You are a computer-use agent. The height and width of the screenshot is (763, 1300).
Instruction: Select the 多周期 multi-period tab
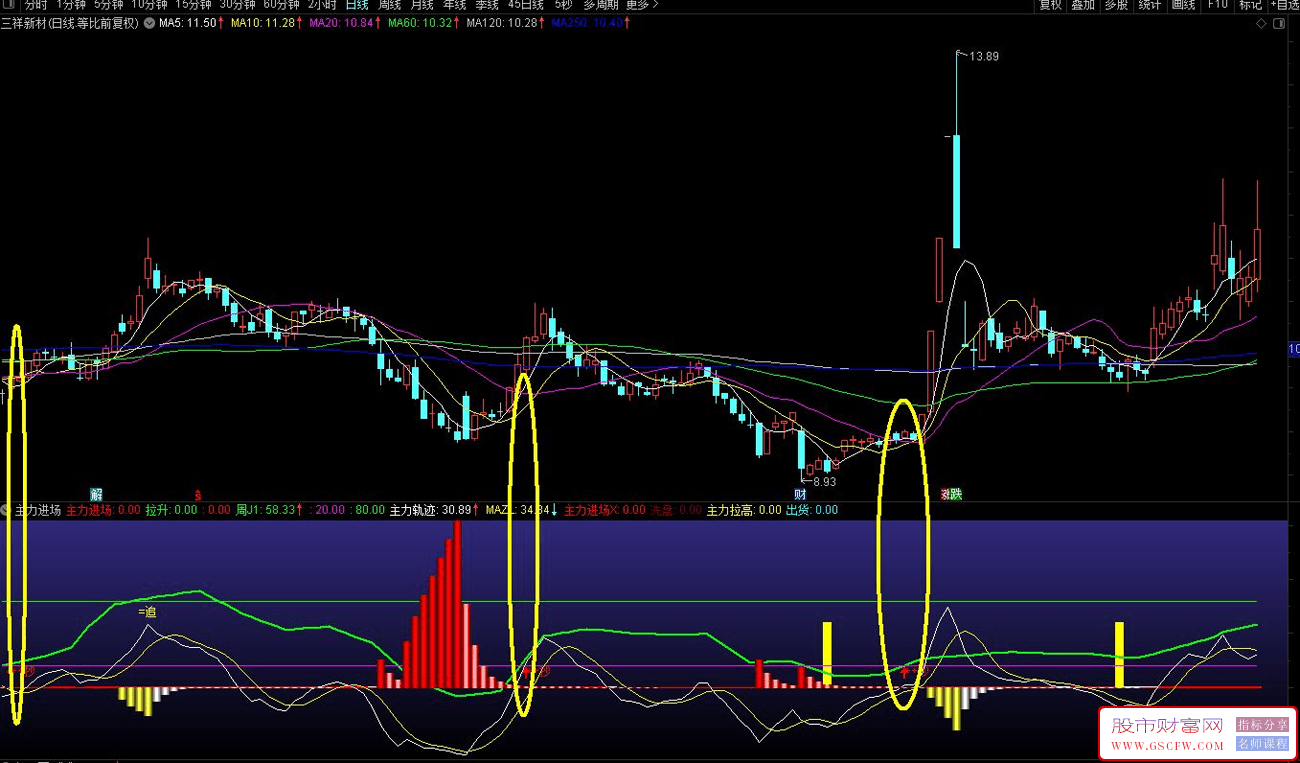click(x=601, y=4)
